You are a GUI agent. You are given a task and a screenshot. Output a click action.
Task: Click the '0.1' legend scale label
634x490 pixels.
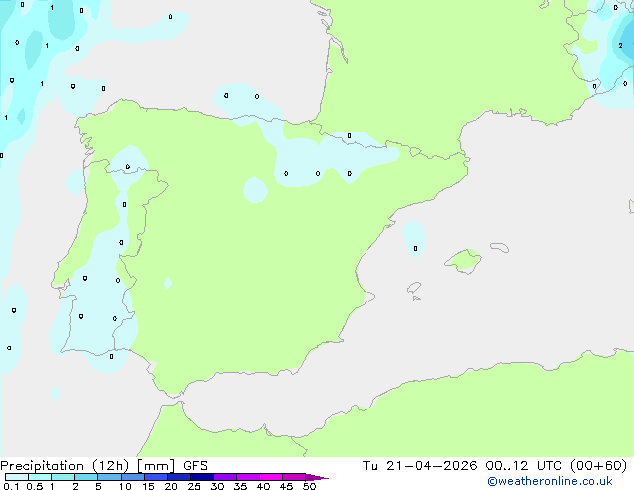(11, 486)
